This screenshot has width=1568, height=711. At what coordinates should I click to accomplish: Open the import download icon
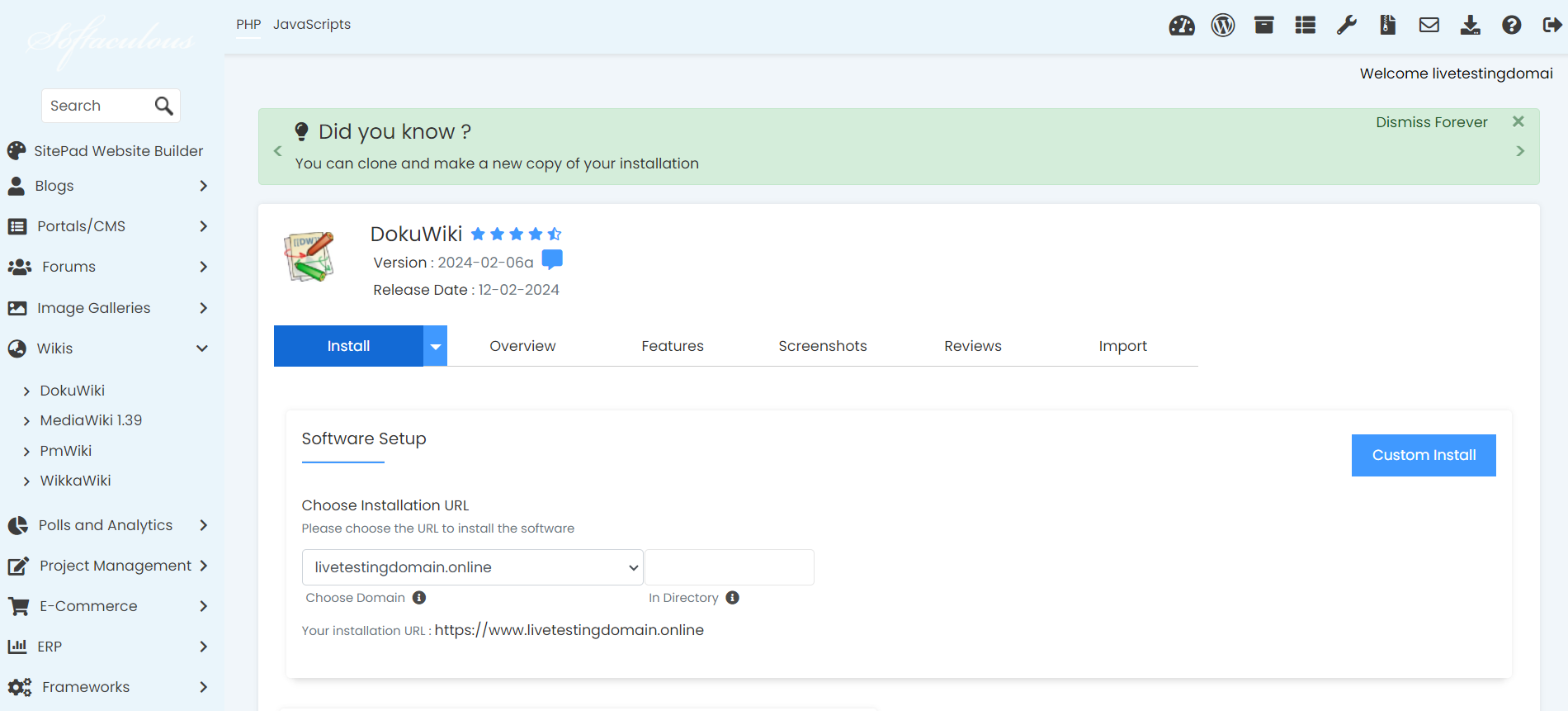tap(1471, 25)
